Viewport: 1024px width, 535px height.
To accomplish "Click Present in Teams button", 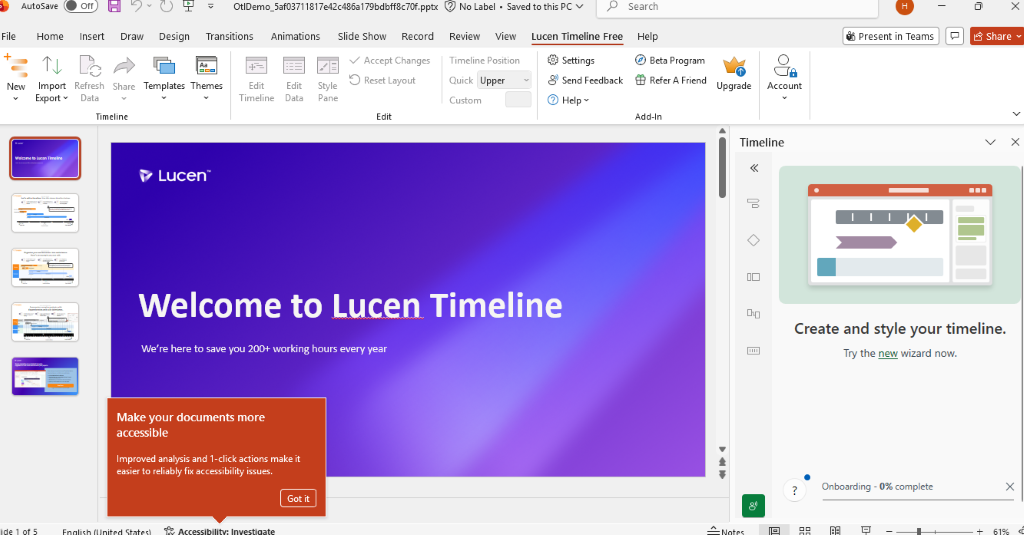I will (x=891, y=36).
